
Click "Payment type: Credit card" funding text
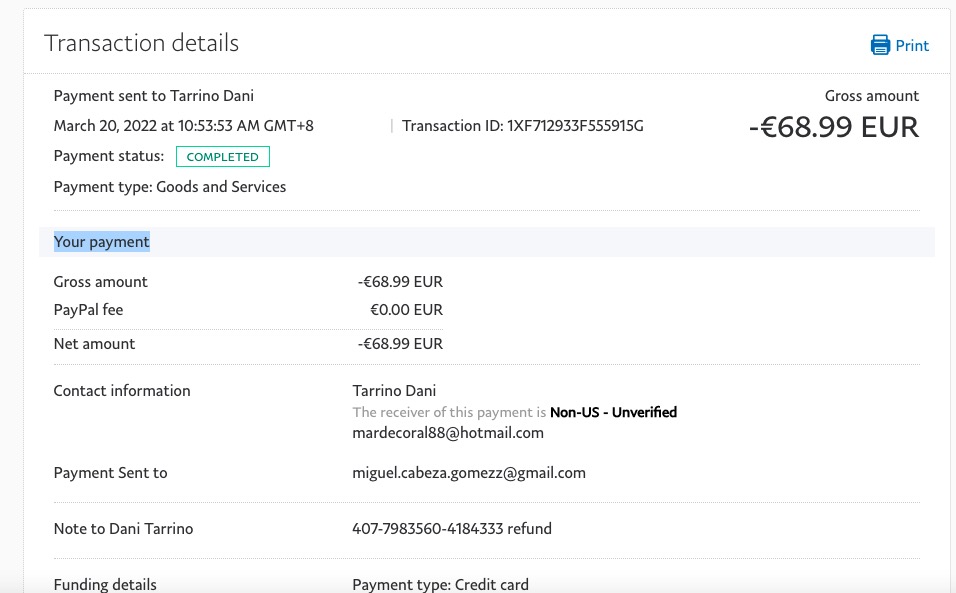pos(440,584)
